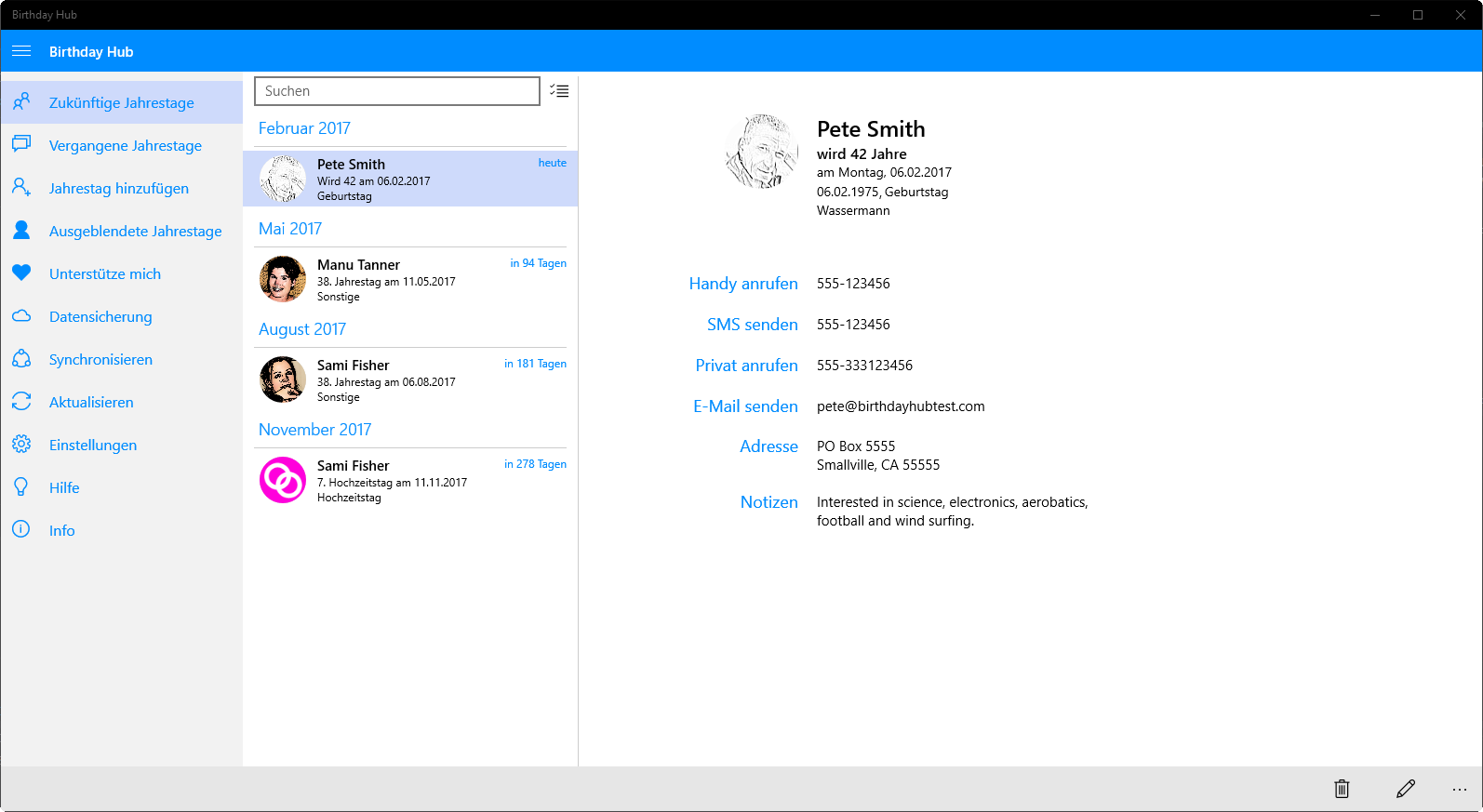Click the Info circle icon

click(21, 529)
